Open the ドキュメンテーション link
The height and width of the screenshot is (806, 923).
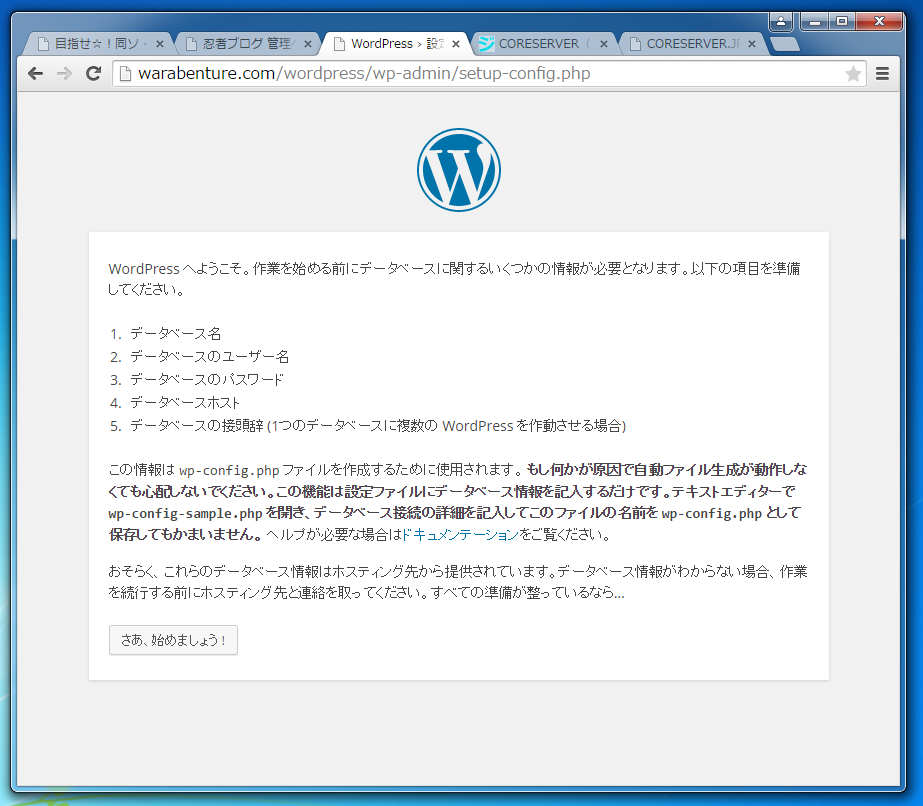[x=460, y=535]
